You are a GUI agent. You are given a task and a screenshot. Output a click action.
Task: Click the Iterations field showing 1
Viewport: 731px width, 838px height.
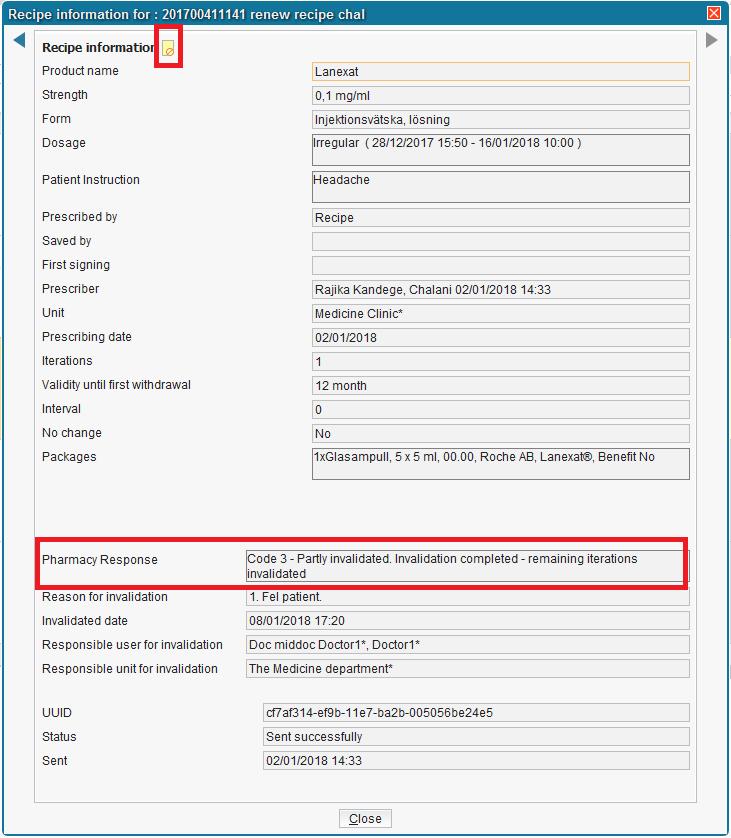(501, 362)
